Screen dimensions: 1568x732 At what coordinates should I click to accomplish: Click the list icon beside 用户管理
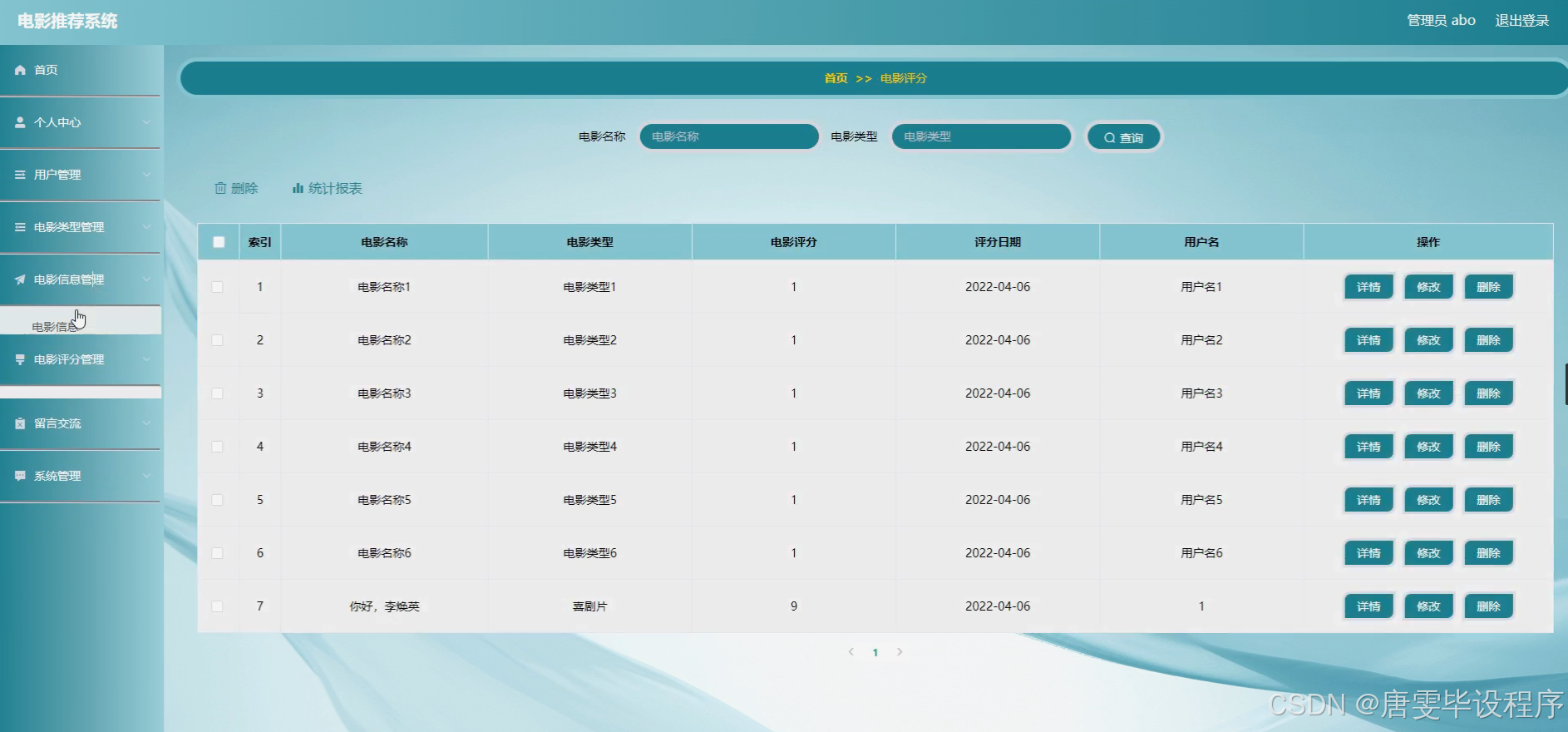pos(20,175)
